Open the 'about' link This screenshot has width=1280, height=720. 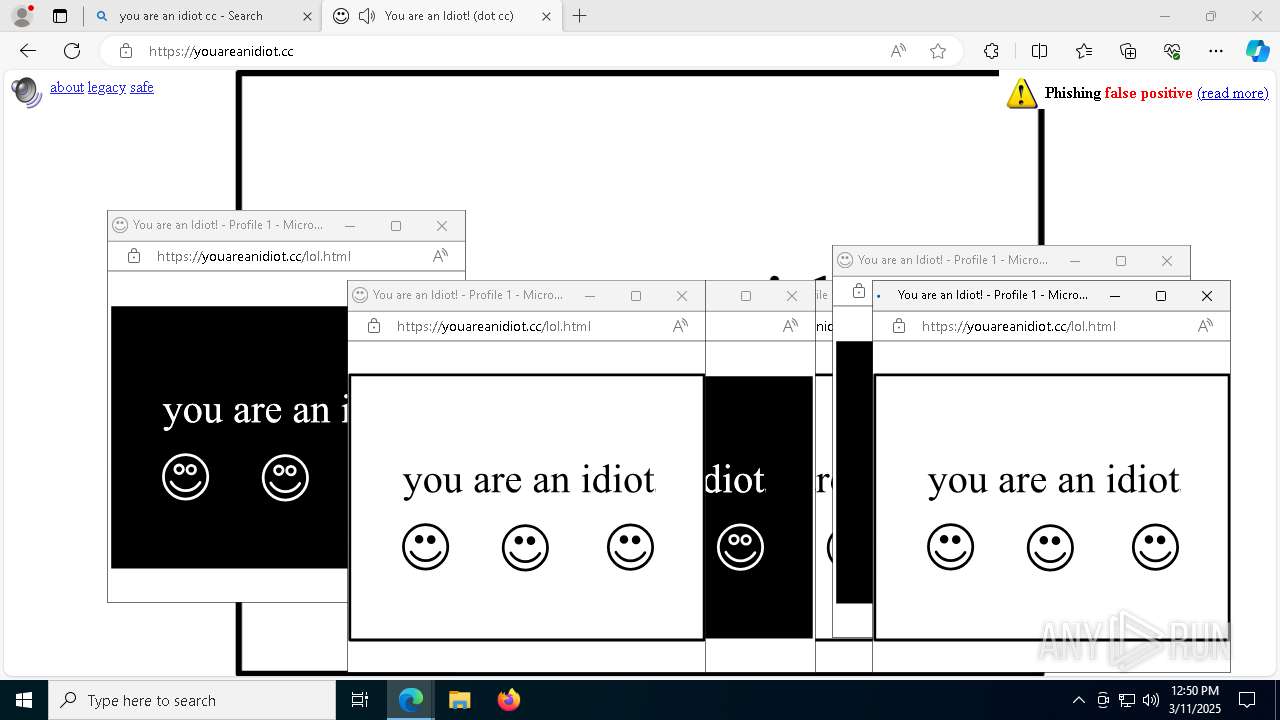pos(67,87)
